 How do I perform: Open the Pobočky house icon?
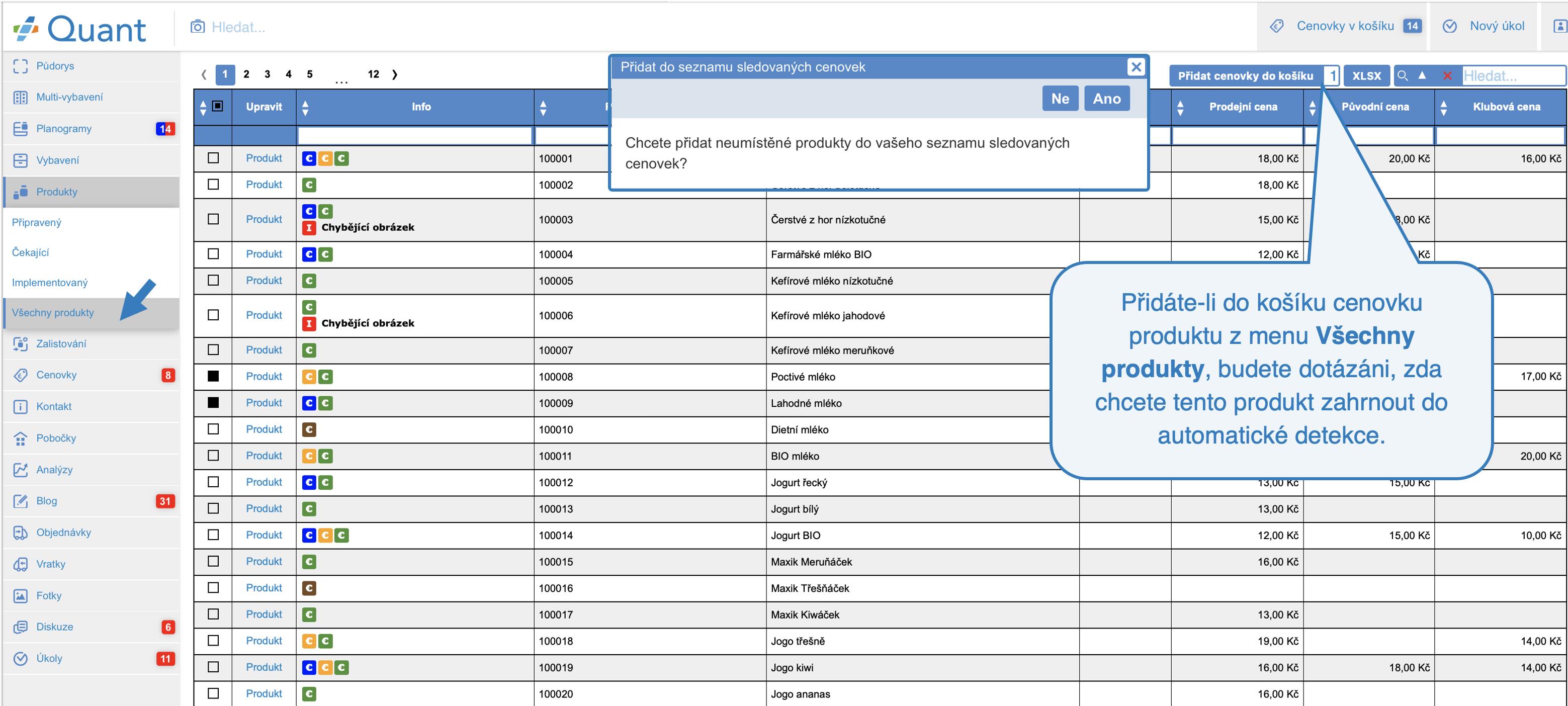(x=20, y=438)
